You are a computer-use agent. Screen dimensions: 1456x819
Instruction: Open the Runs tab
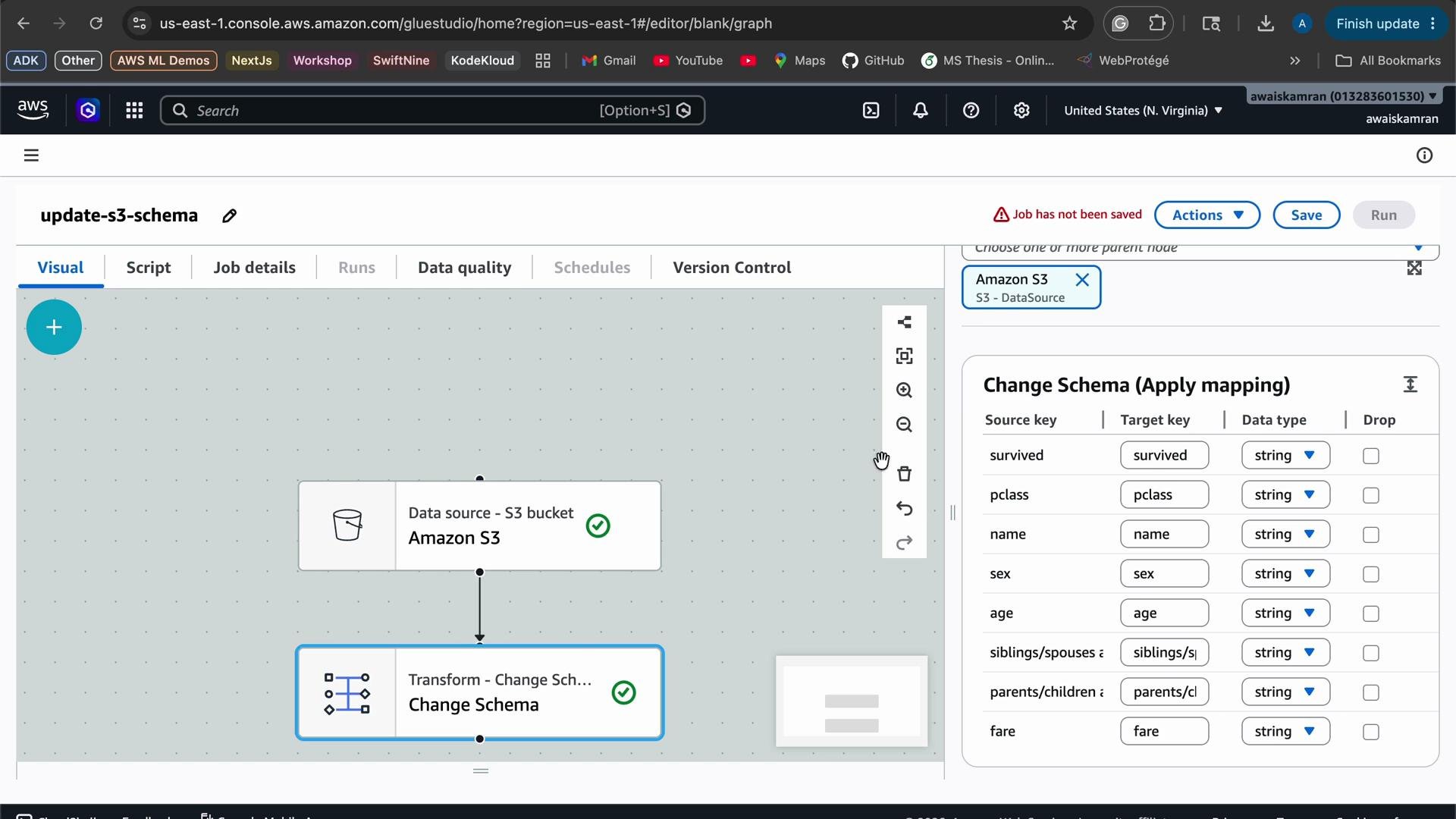click(356, 268)
